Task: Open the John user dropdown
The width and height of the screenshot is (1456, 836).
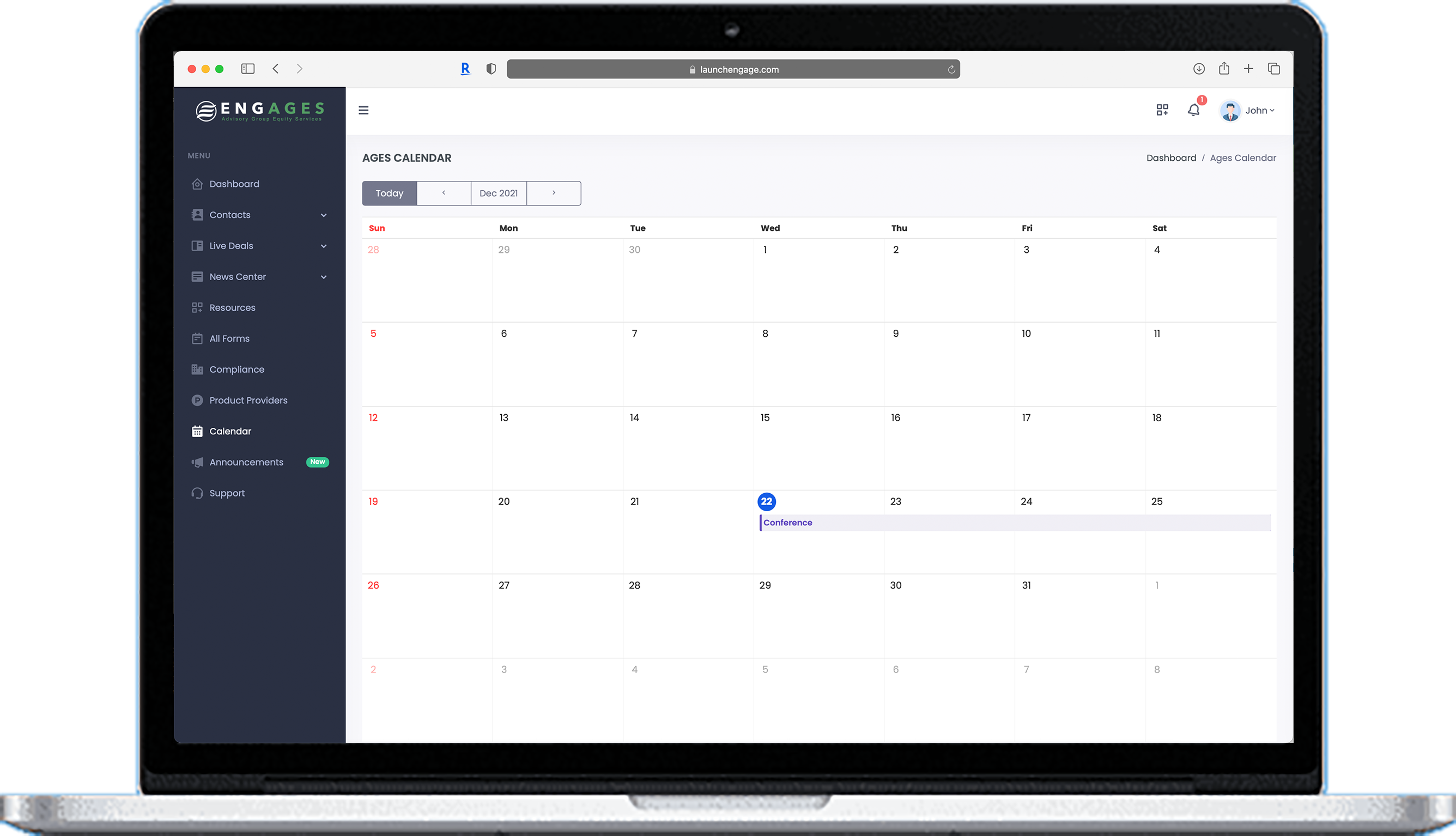Action: [1248, 110]
